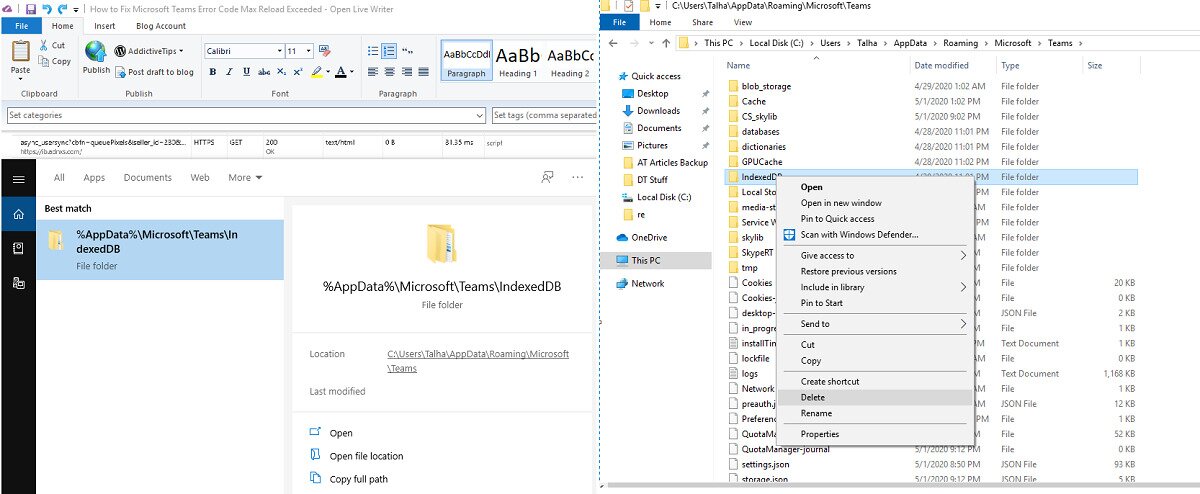Cut selection with the scissors icon
The image size is (1200, 494).
(x=45, y=46)
